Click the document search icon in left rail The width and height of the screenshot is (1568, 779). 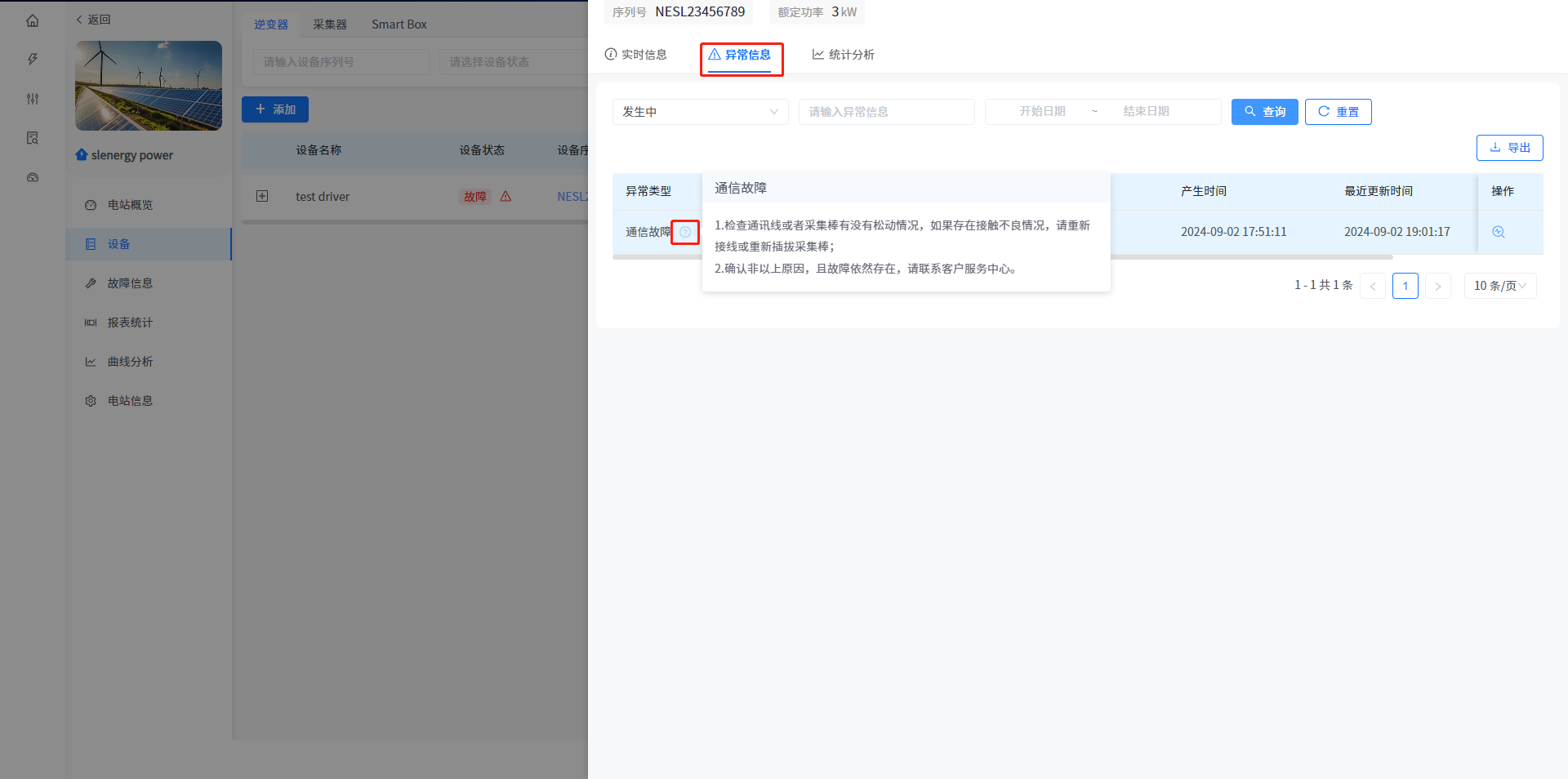[x=33, y=138]
